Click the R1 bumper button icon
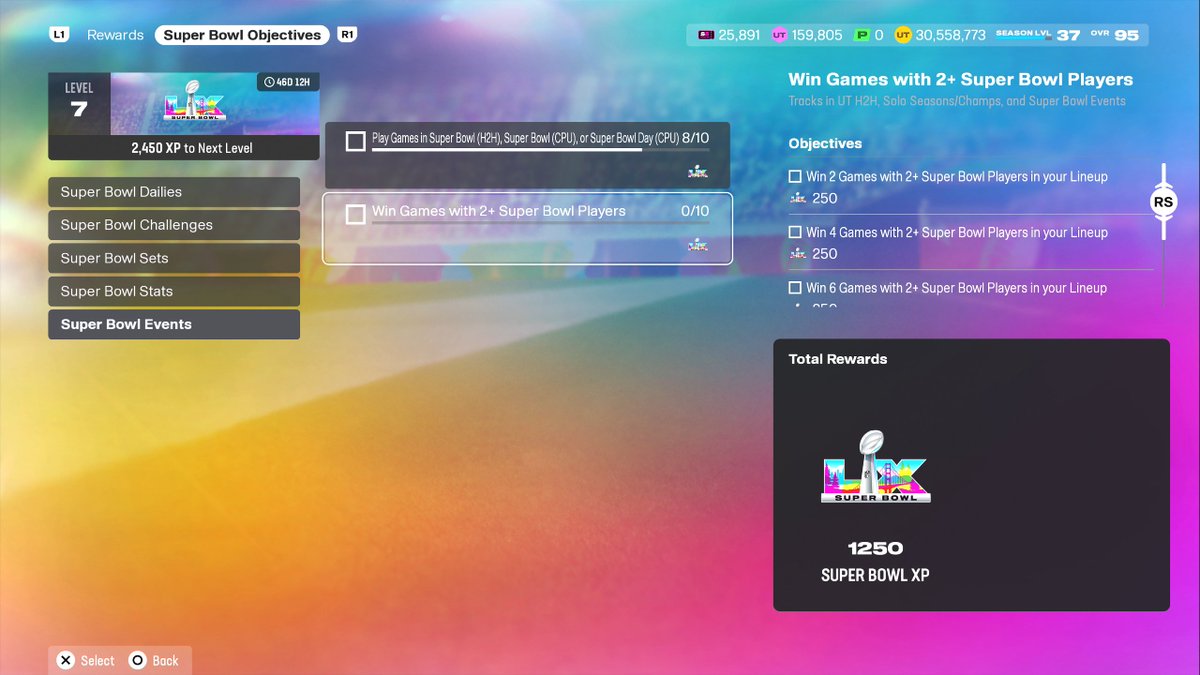The width and height of the screenshot is (1200, 675). click(347, 35)
